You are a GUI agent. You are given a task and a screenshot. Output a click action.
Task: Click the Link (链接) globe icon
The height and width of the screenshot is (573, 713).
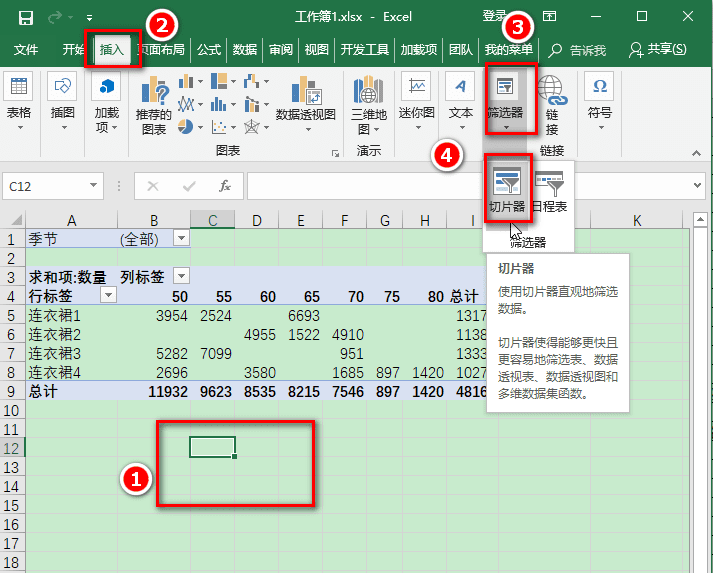[x=552, y=90]
